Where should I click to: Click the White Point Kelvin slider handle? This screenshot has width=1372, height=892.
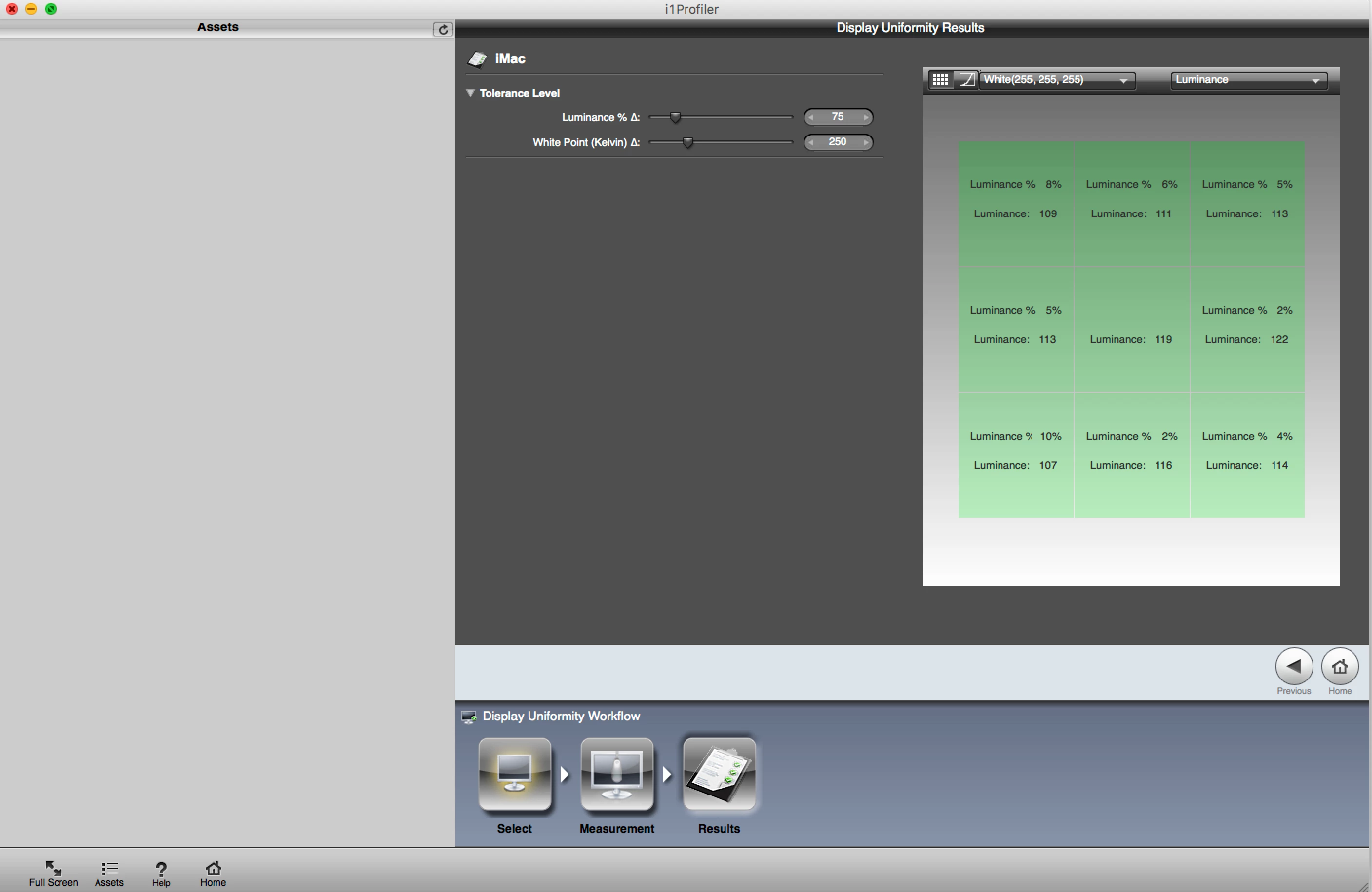coord(687,142)
